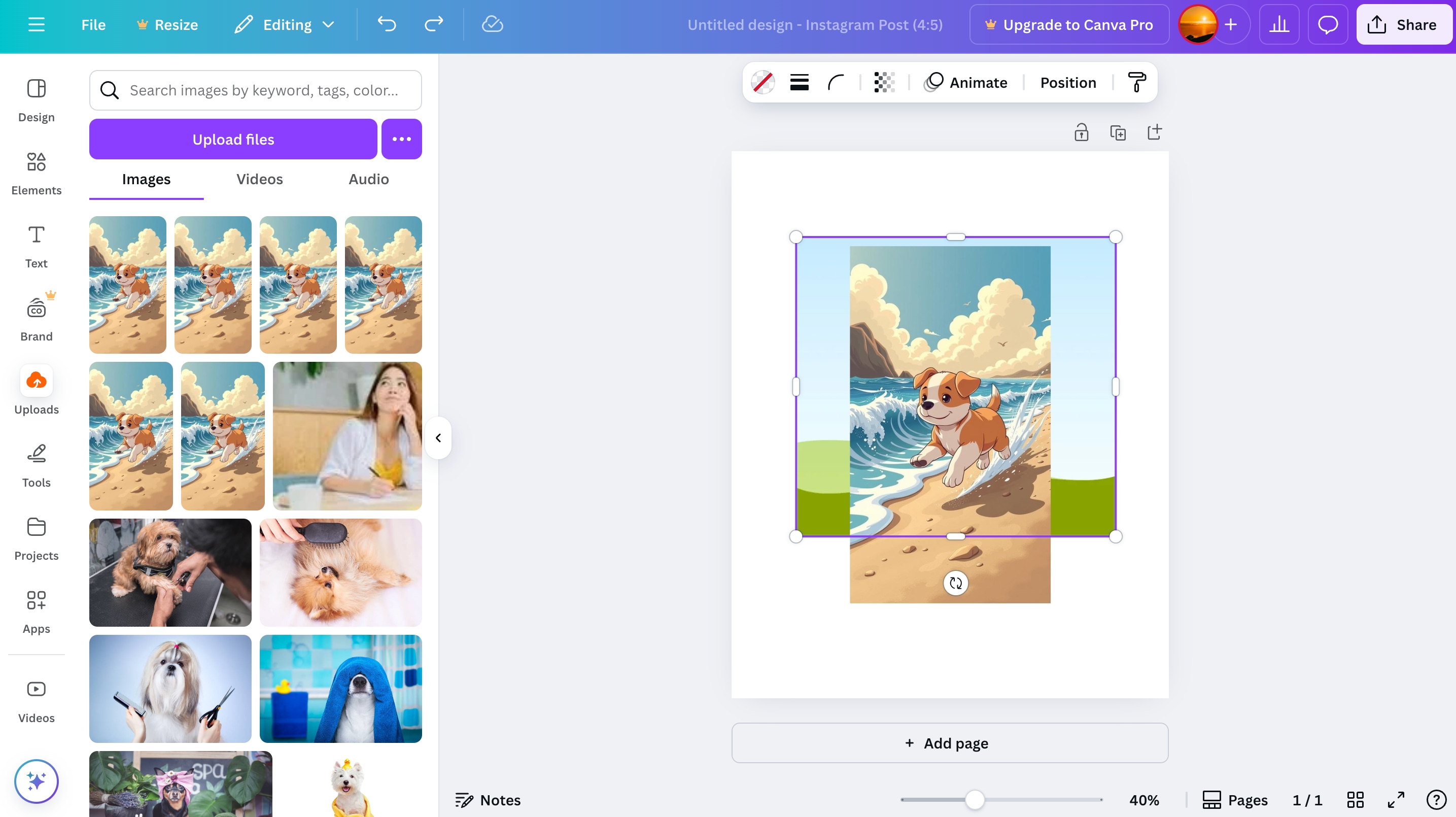This screenshot has height=817, width=1456.
Task: Open the Elements panel in the sidebar
Action: 36,174
